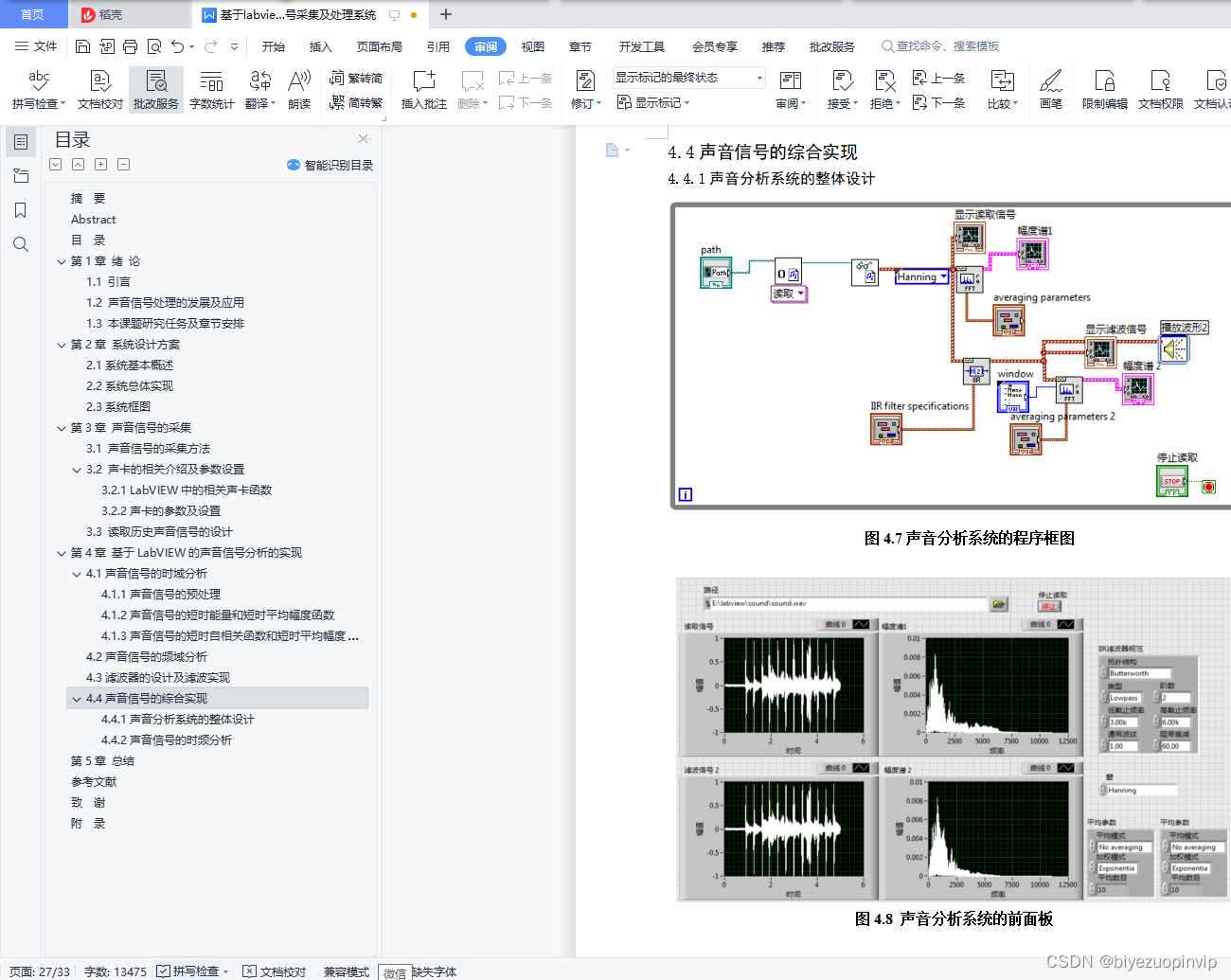This screenshot has height=980, width=1231.
Task: Collapse 4.4 声音信号的综合实现 node
Action: point(77,699)
